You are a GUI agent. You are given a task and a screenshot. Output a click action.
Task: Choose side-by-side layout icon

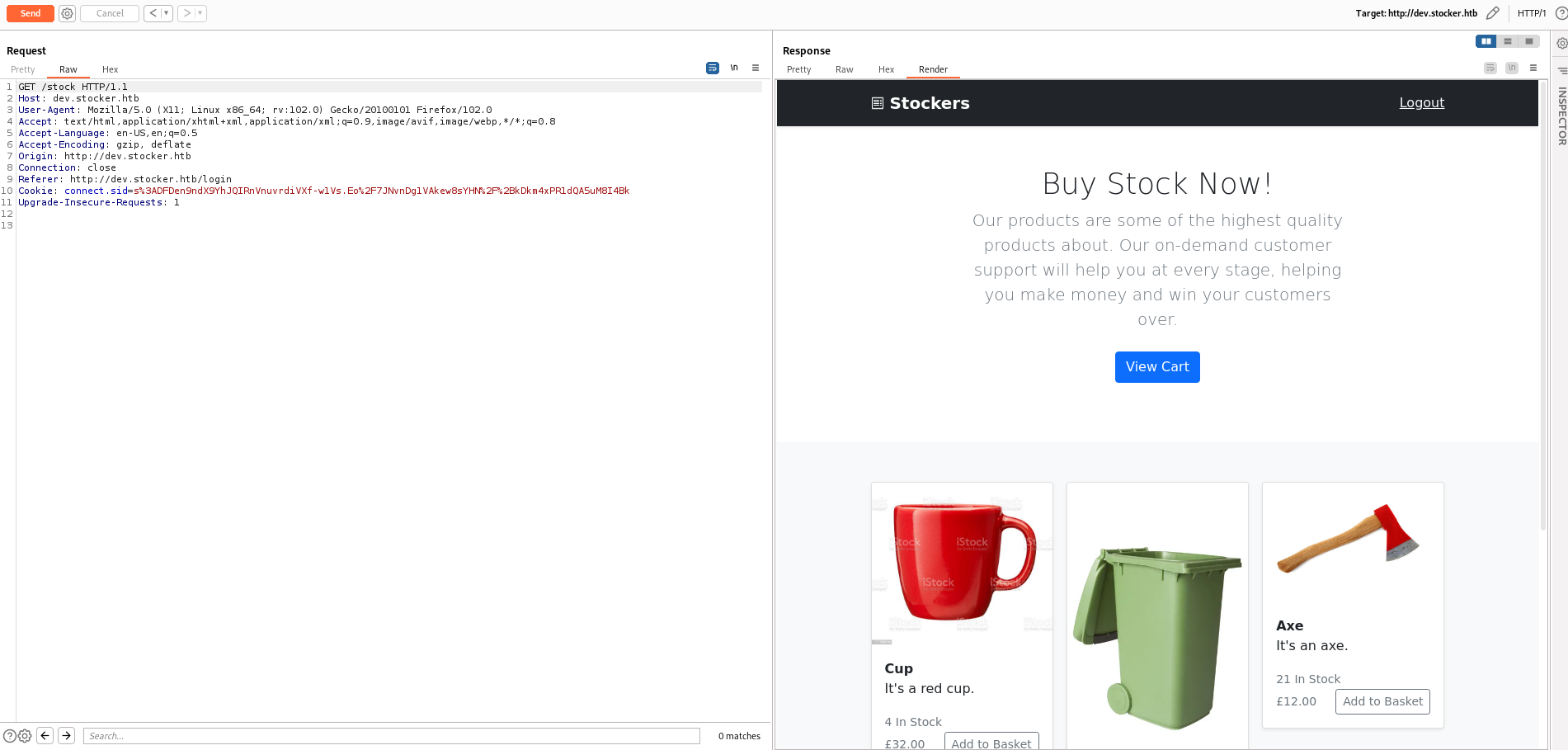(x=1486, y=41)
